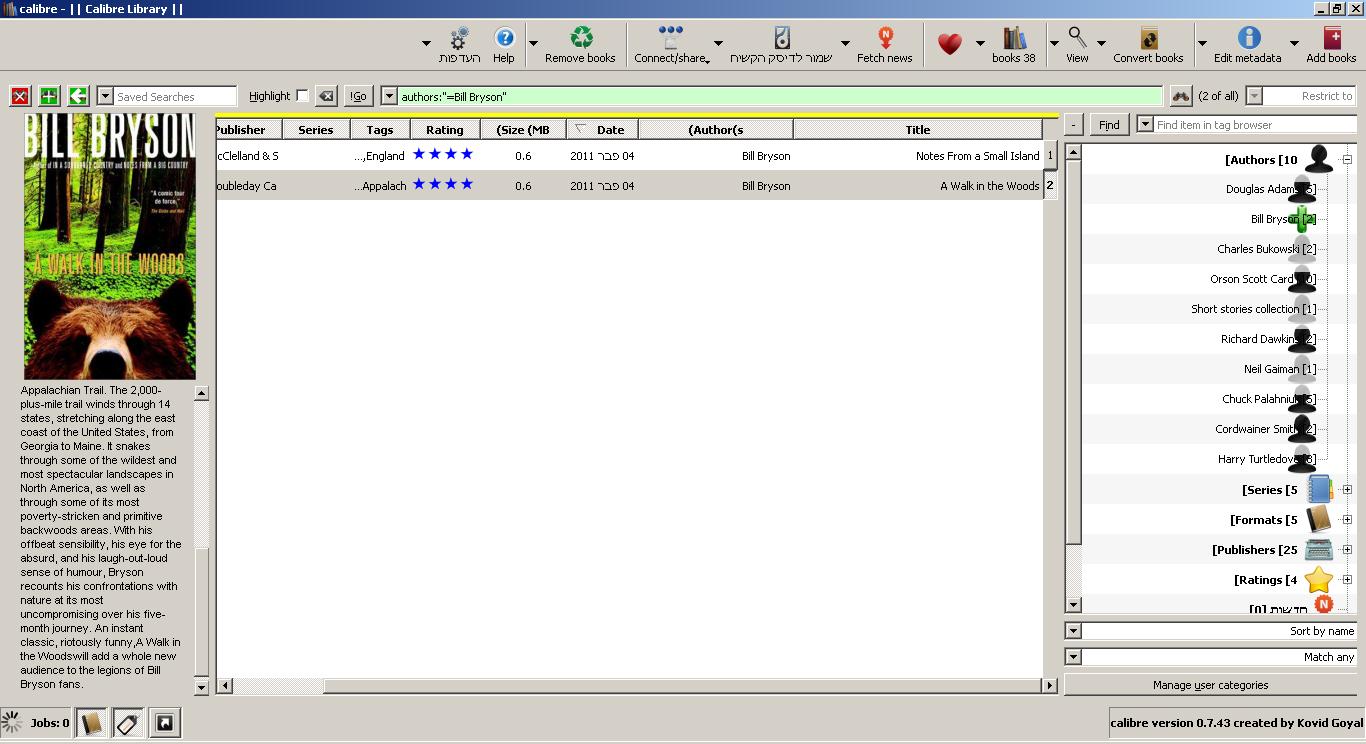This screenshot has height=744, width=1366.
Task: Click the minus collapse-all button beside Find
Action: point(1073,125)
